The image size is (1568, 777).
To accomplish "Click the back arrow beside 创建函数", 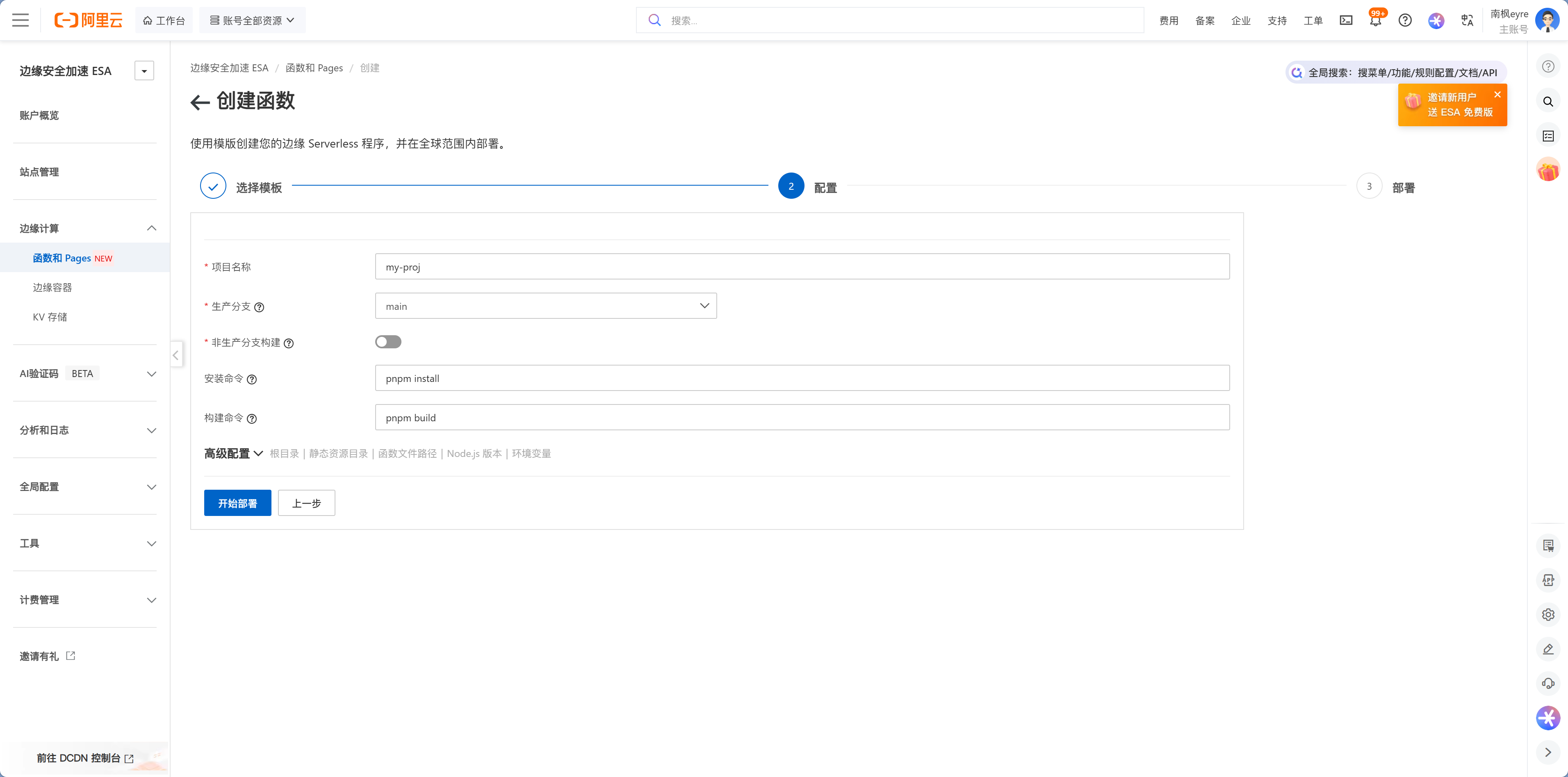I will click(200, 102).
